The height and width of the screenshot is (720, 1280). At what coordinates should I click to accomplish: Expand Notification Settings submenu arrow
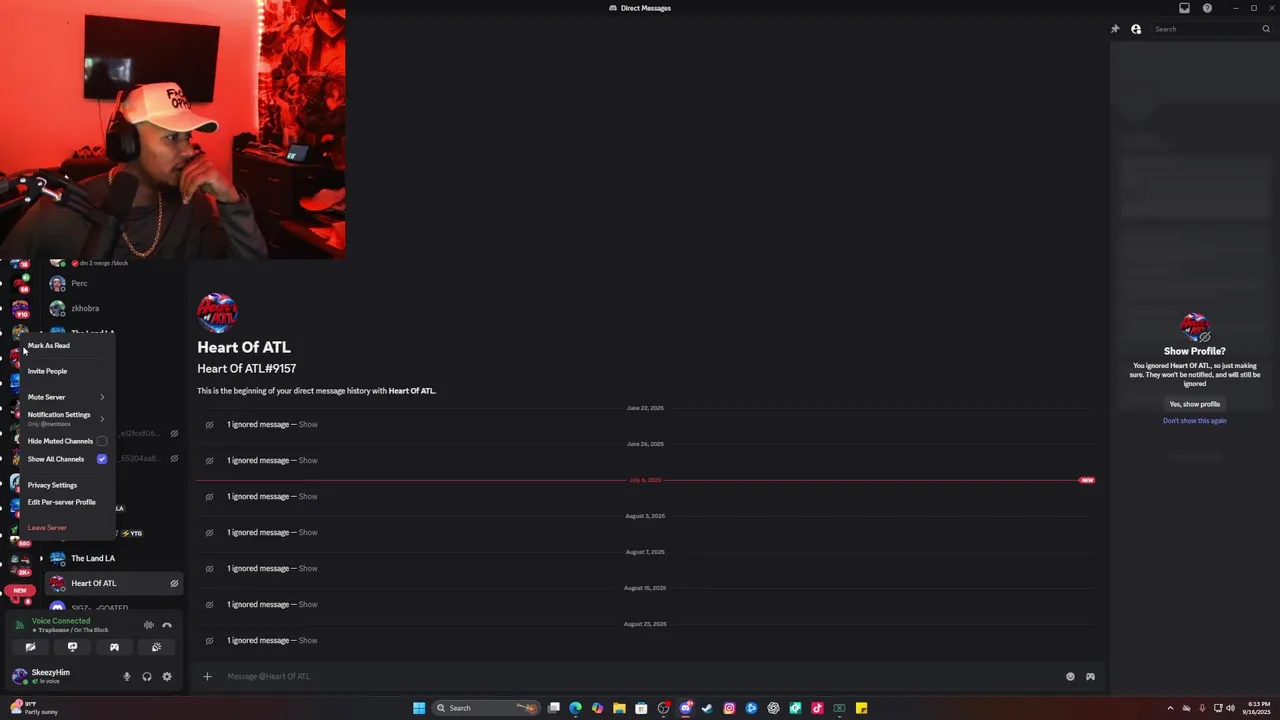102,418
